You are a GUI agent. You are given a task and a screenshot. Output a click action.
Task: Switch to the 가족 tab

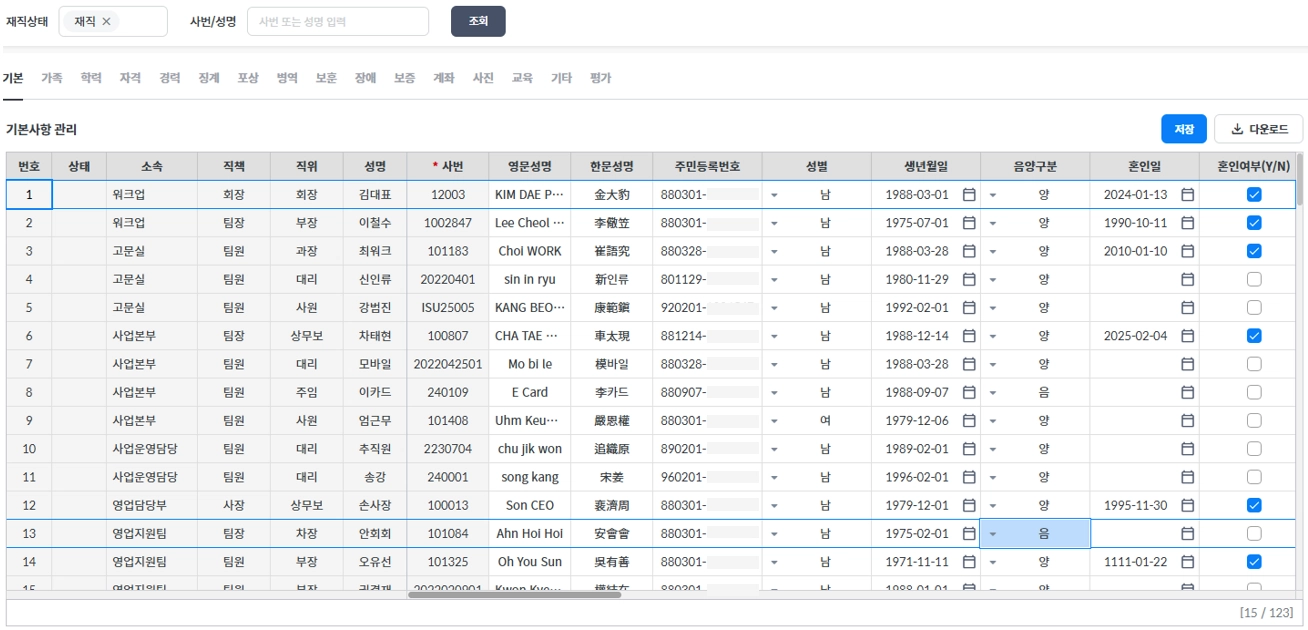pyautogui.click(x=51, y=78)
